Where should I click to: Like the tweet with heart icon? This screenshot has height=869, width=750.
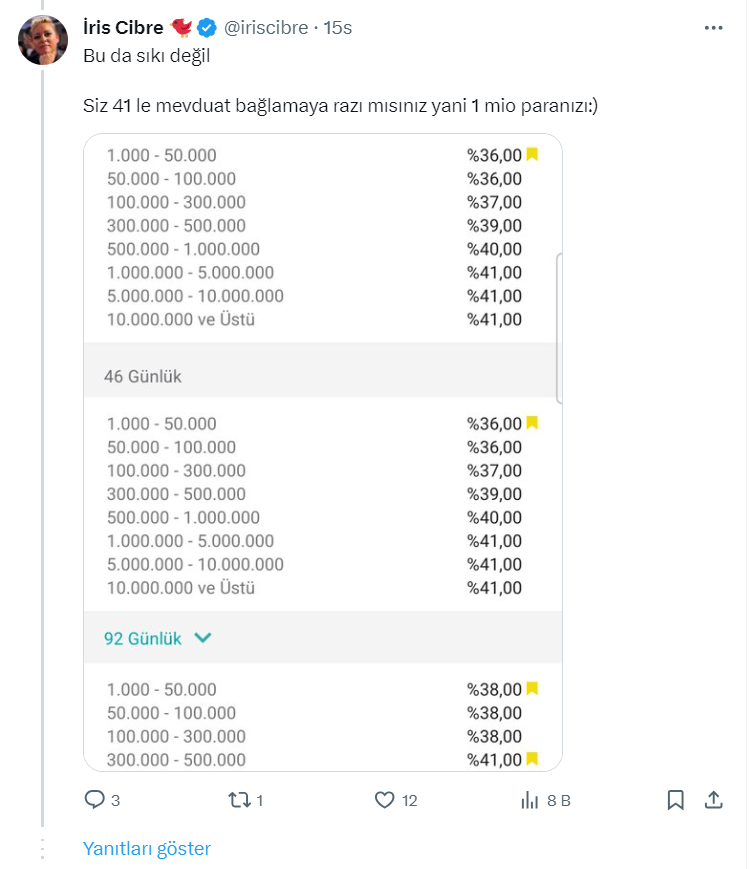pyautogui.click(x=385, y=800)
